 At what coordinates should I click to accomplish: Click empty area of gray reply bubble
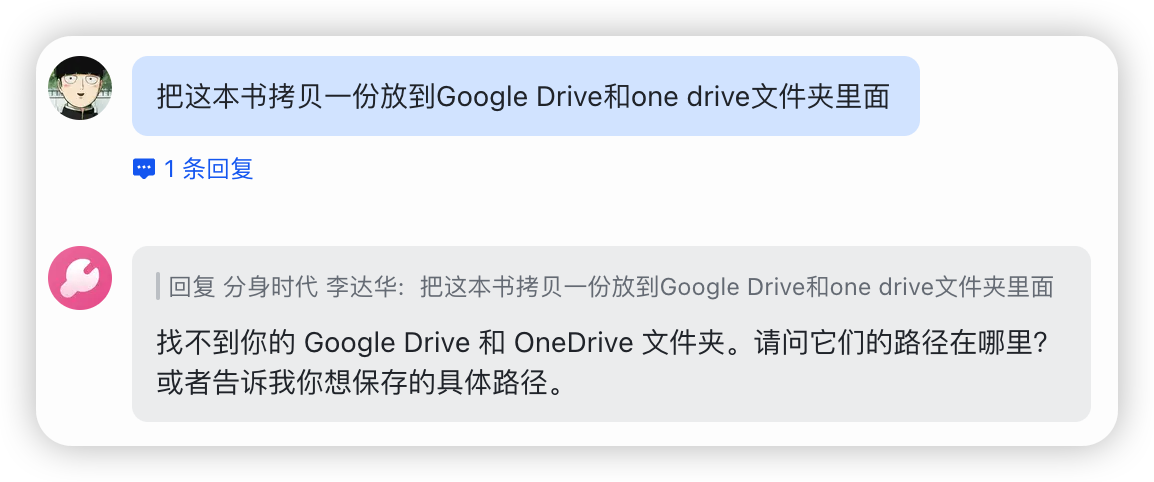(850, 395)
